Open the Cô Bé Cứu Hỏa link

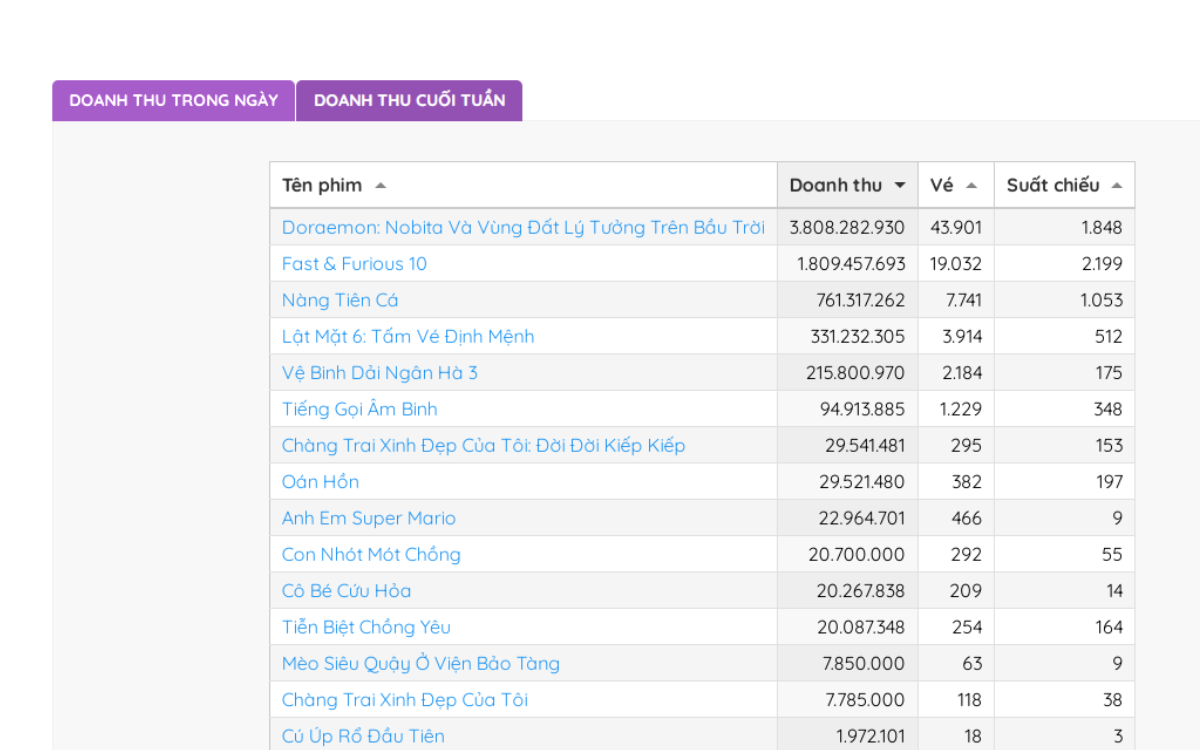pos(346,591)
